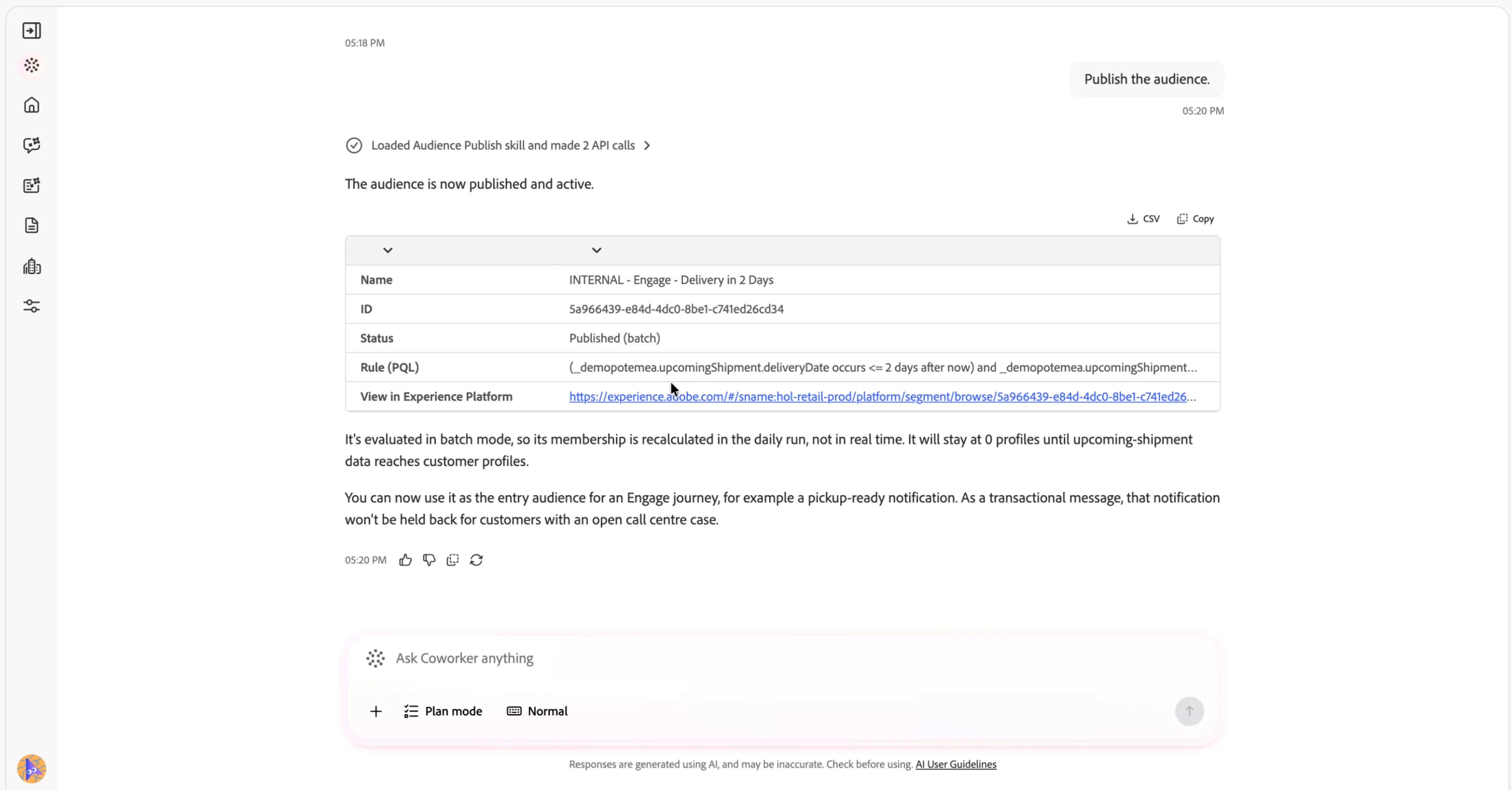Image resolution: width=1512 pixels, height=790 pixels.
Task: Open the sliders settings icon in sidebar
Action: [32, 306]
